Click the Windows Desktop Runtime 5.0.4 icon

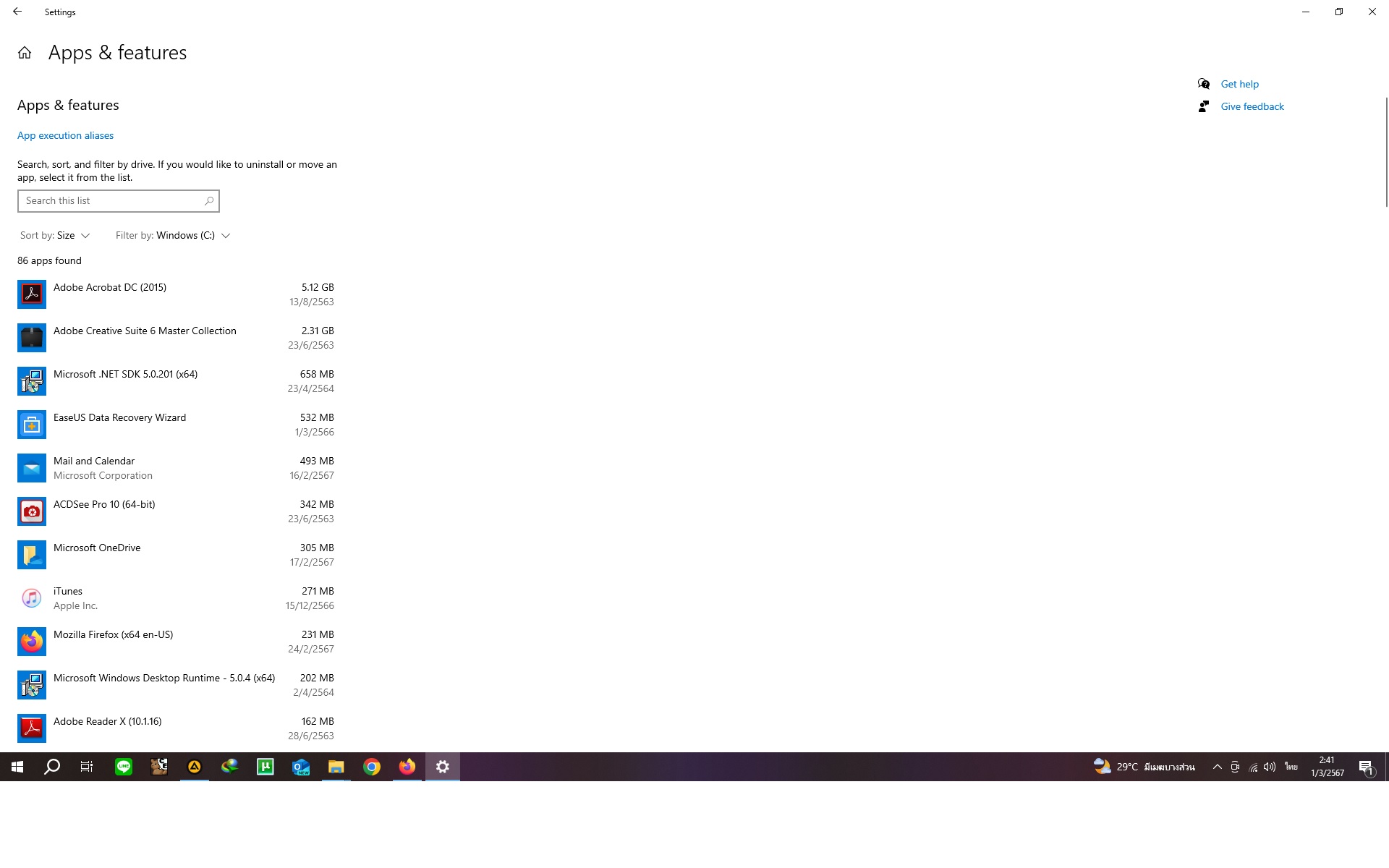coord(32,685)
